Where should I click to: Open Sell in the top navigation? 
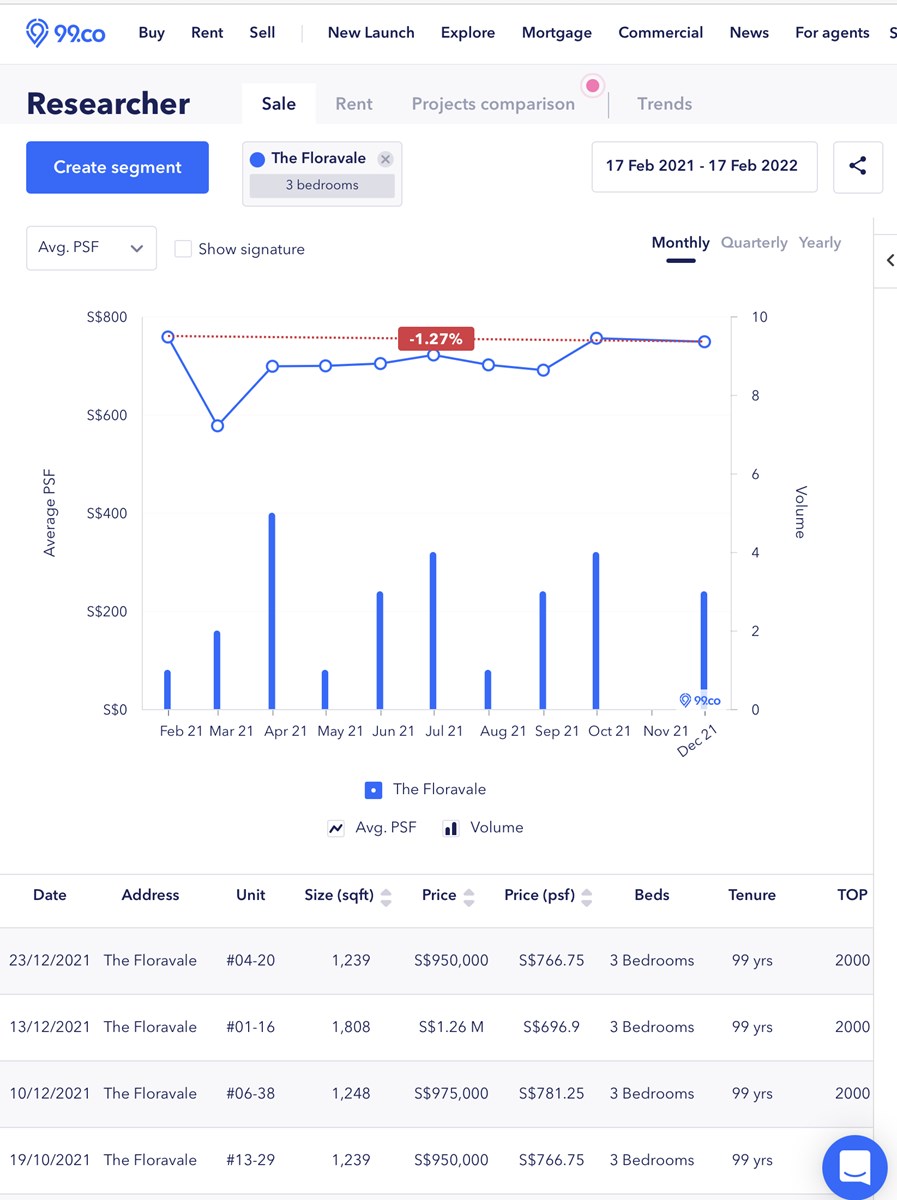point(262,33)
